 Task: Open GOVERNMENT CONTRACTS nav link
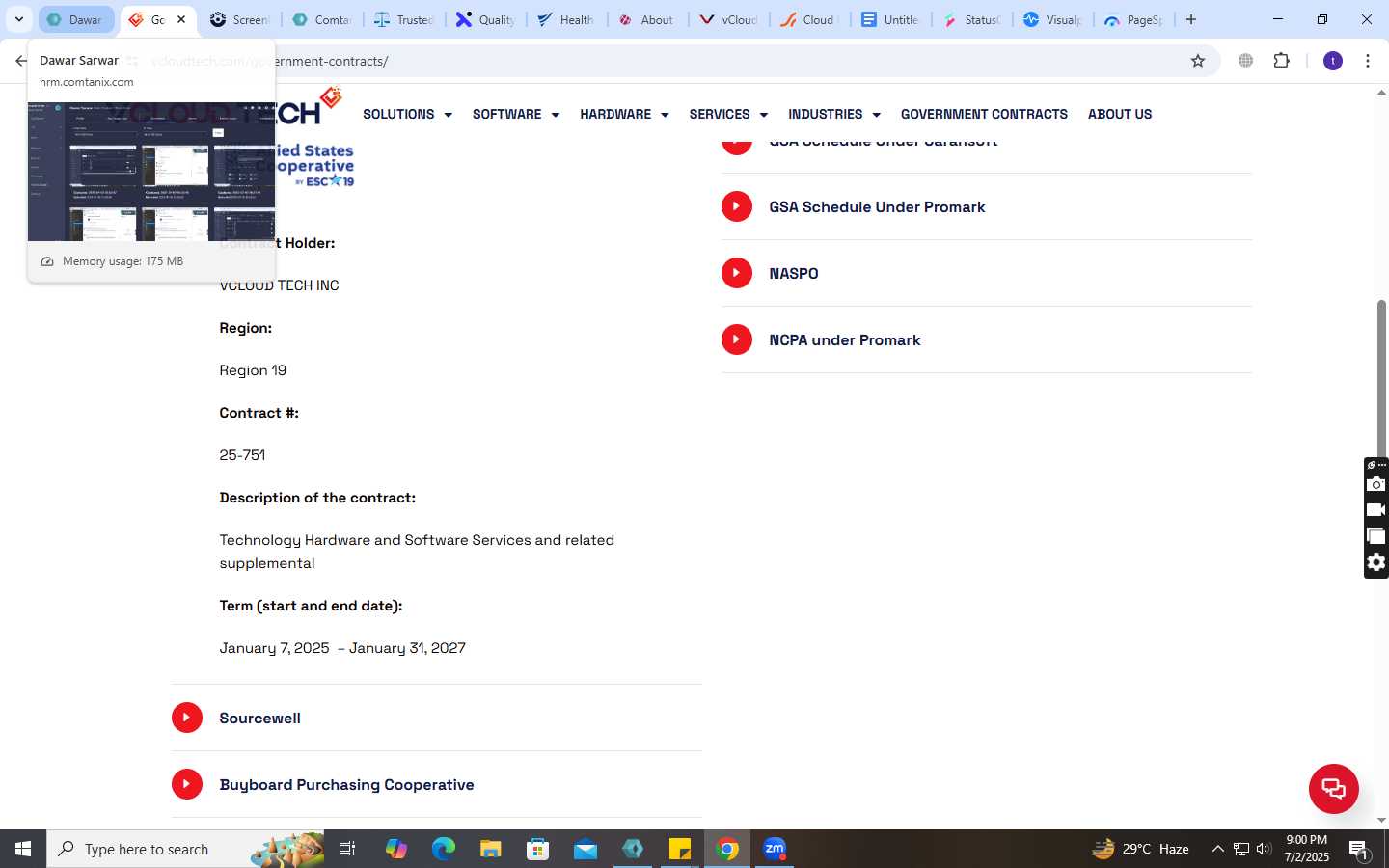coord(984,114)
